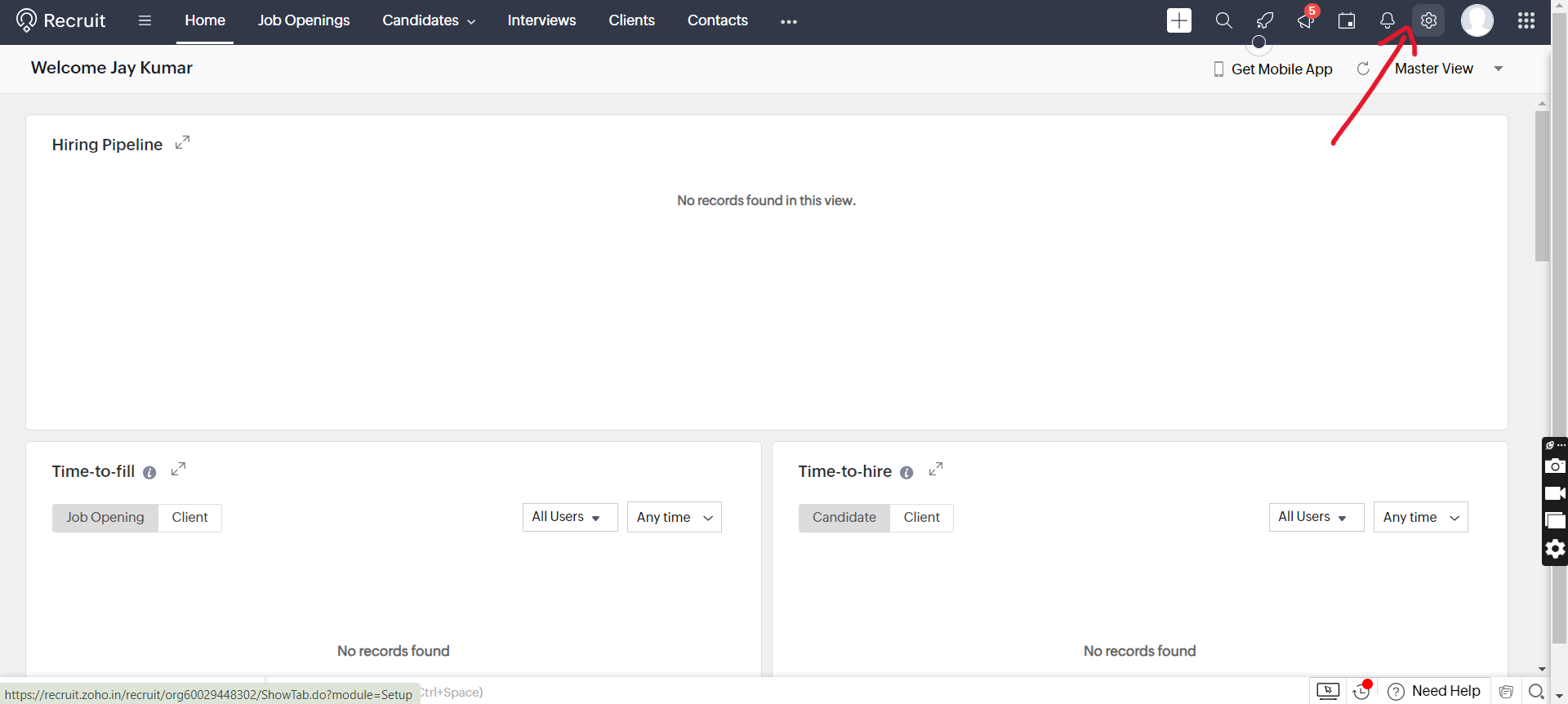1568x704 pixels.
Task: Toggle the hamburger menu icon
Action: point(145,20)
